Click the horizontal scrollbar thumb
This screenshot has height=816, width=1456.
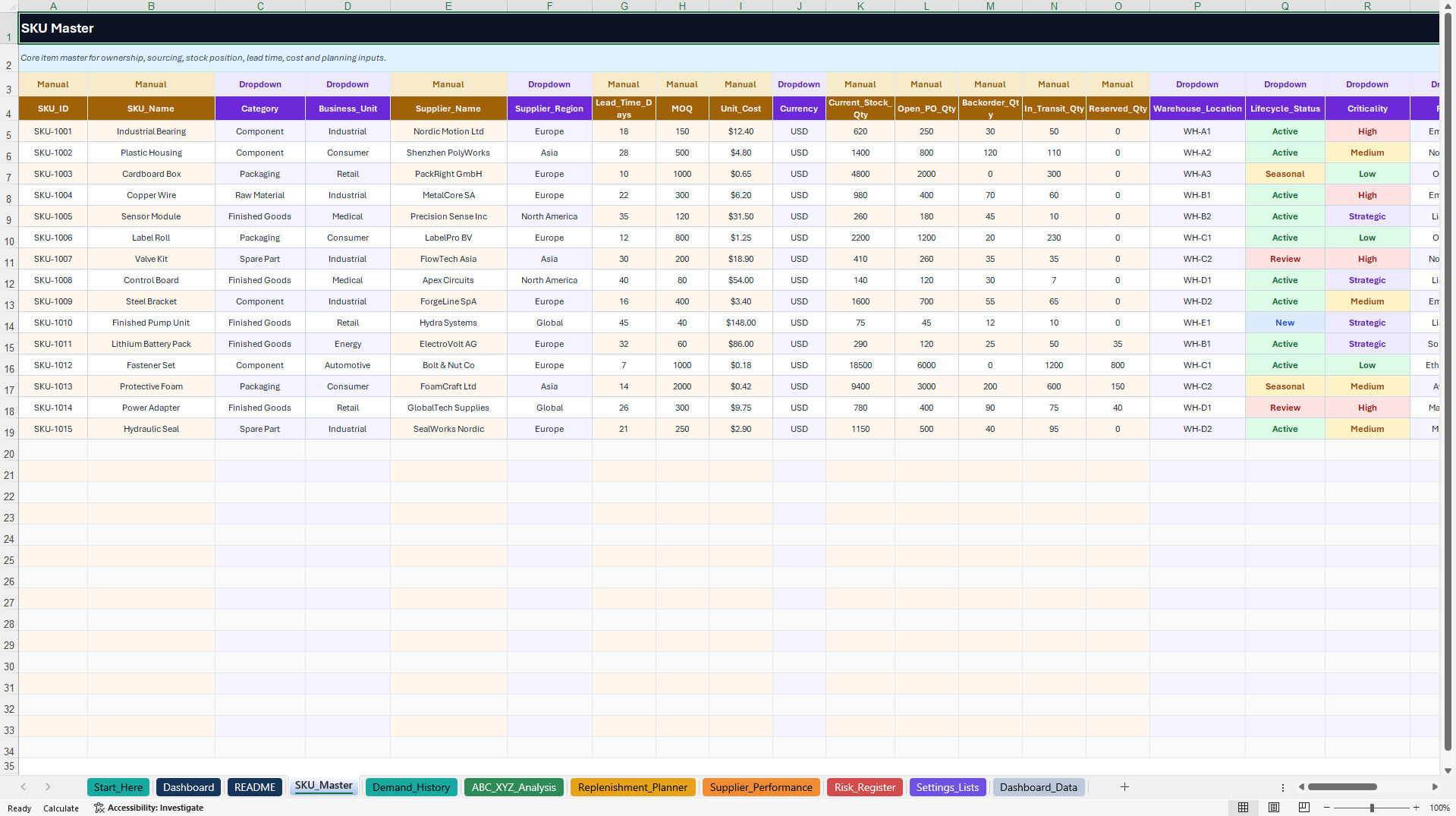click(1342, 787)
